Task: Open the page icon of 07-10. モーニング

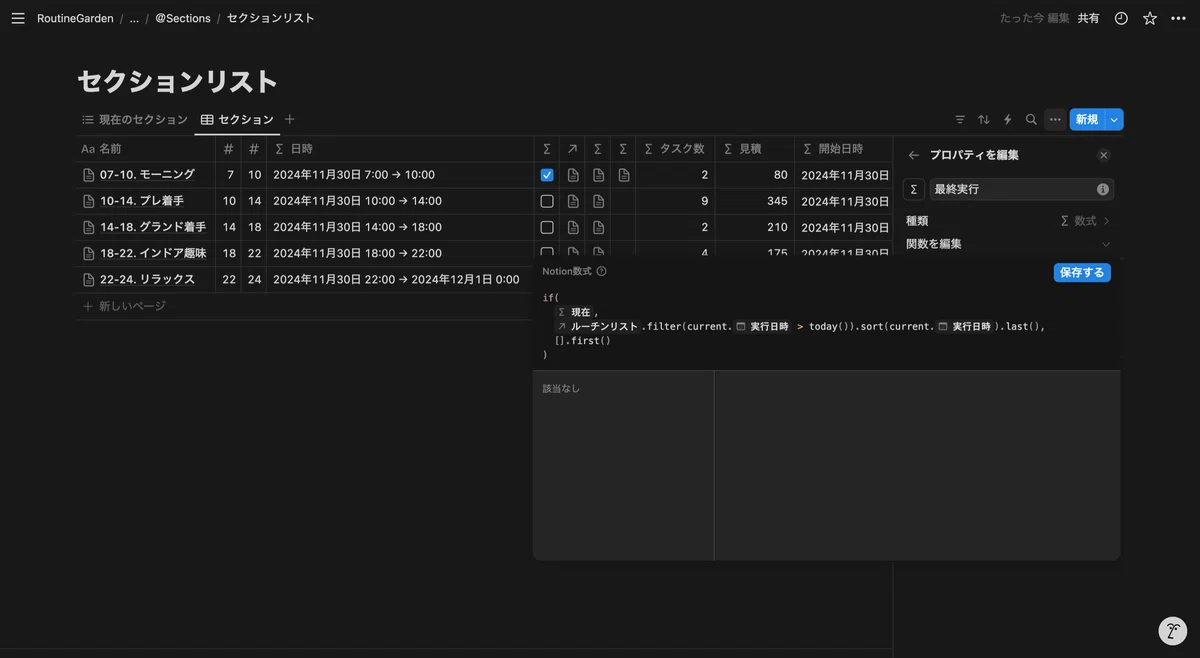Action: (88, 175)
